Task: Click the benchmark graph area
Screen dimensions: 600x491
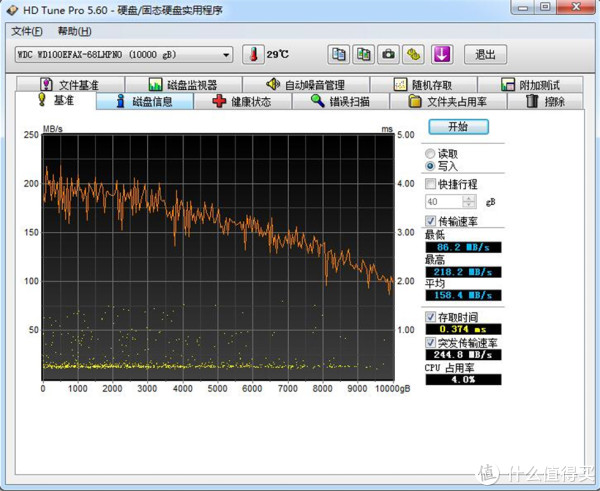Action: click(218, 257)
